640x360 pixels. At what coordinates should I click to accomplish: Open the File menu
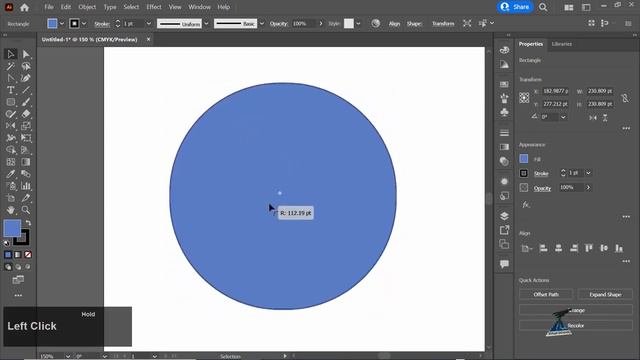tap(49, 7)
